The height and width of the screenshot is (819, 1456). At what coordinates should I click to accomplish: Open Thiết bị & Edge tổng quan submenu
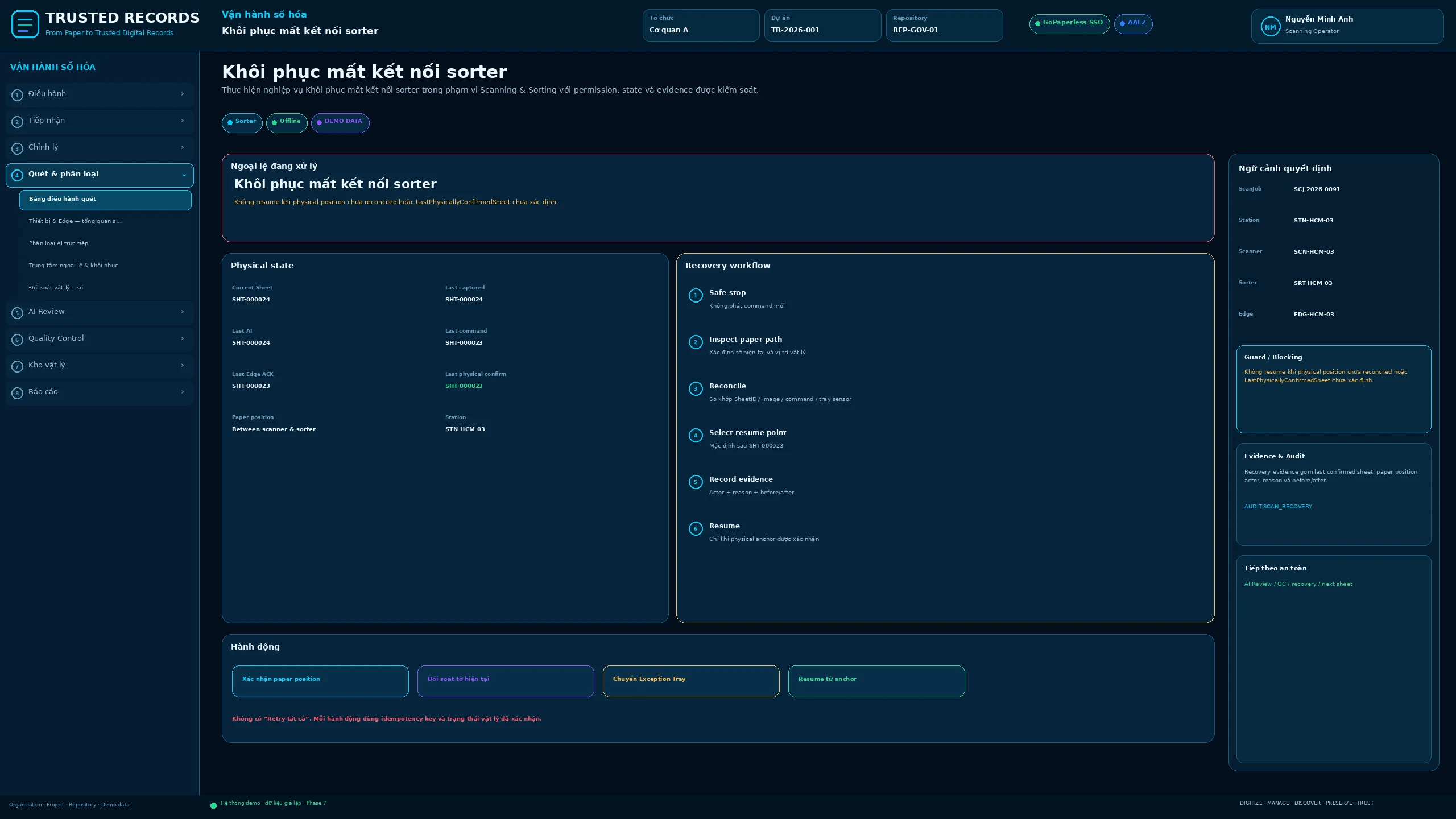coord(105,221)
